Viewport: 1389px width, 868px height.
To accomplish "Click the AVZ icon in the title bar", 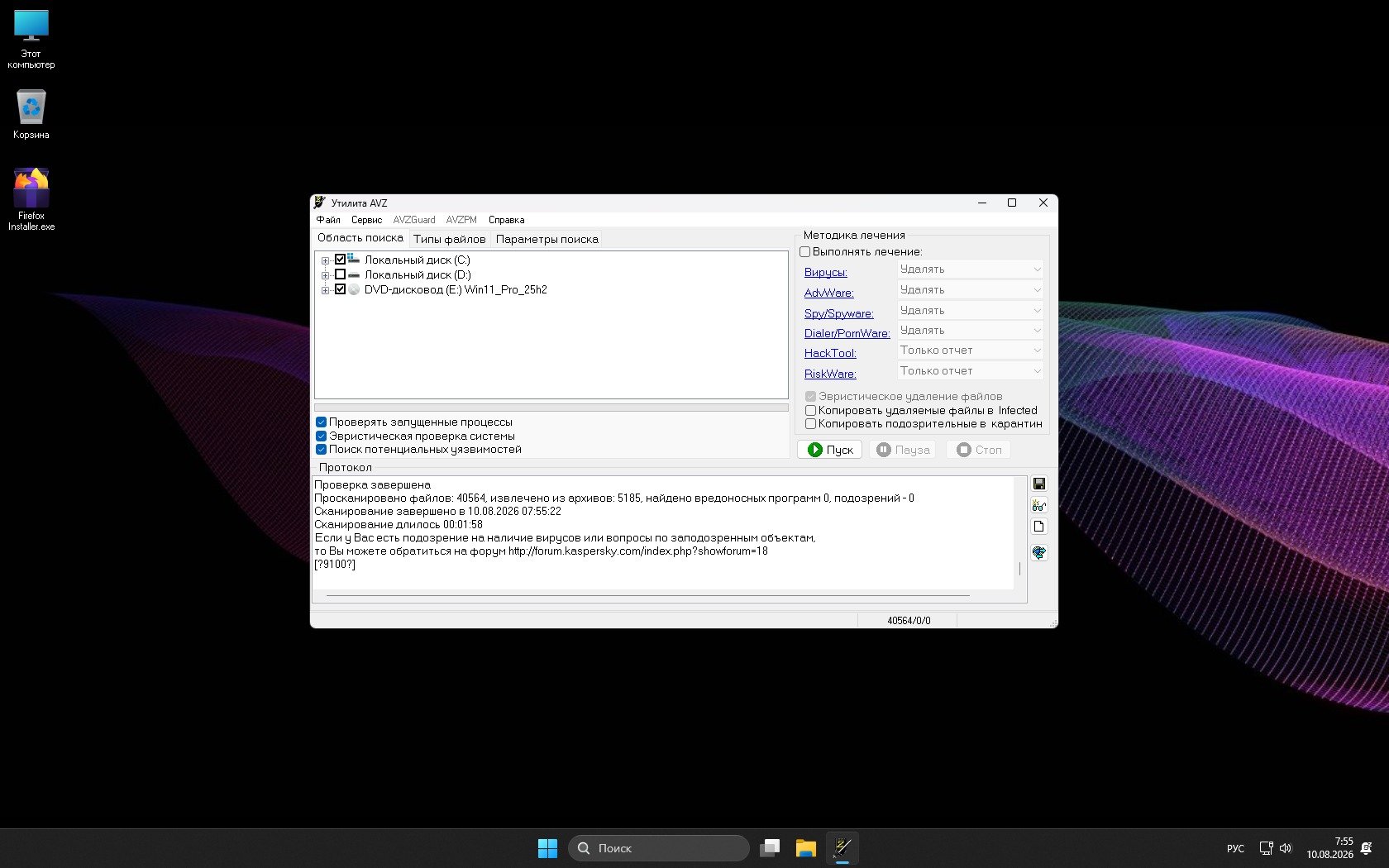I will (x=320, y=203).
